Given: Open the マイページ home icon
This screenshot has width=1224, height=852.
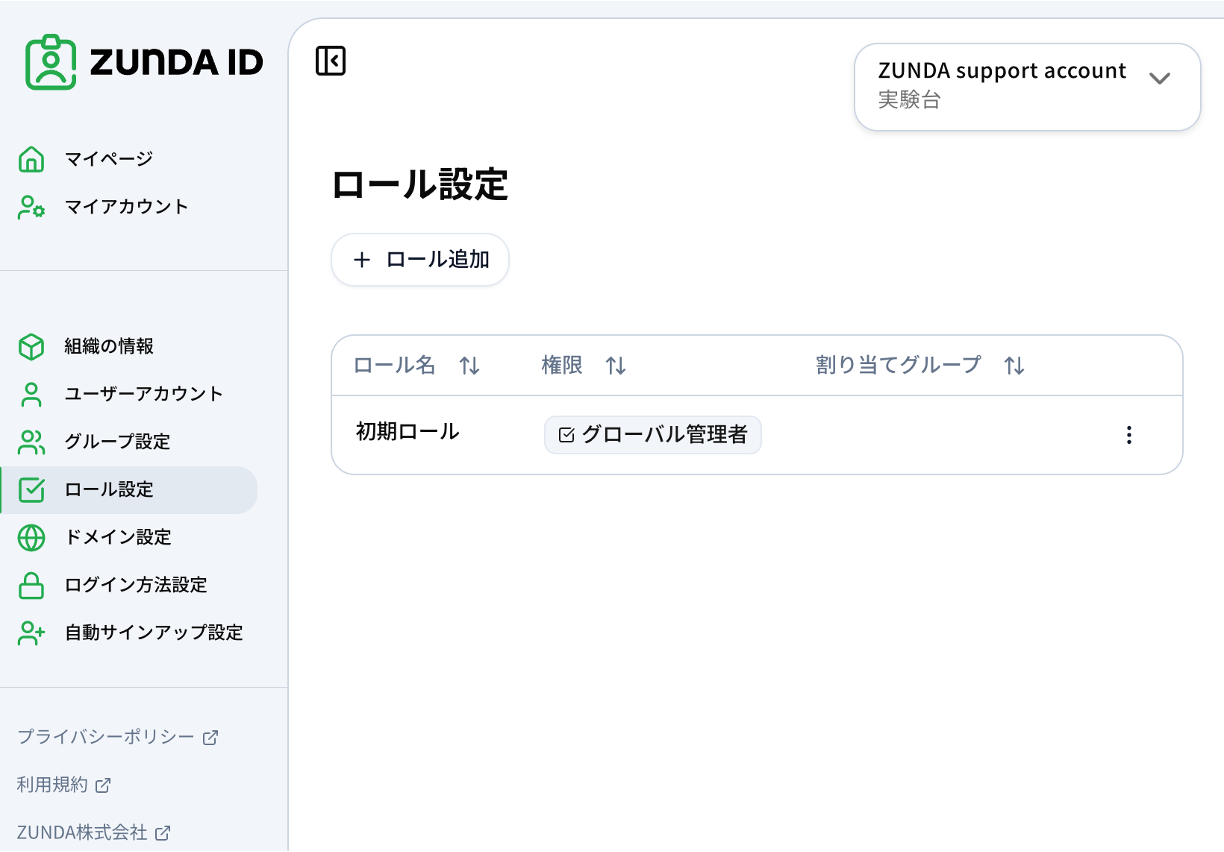Looking at the screenshot, I should [29, 158].
